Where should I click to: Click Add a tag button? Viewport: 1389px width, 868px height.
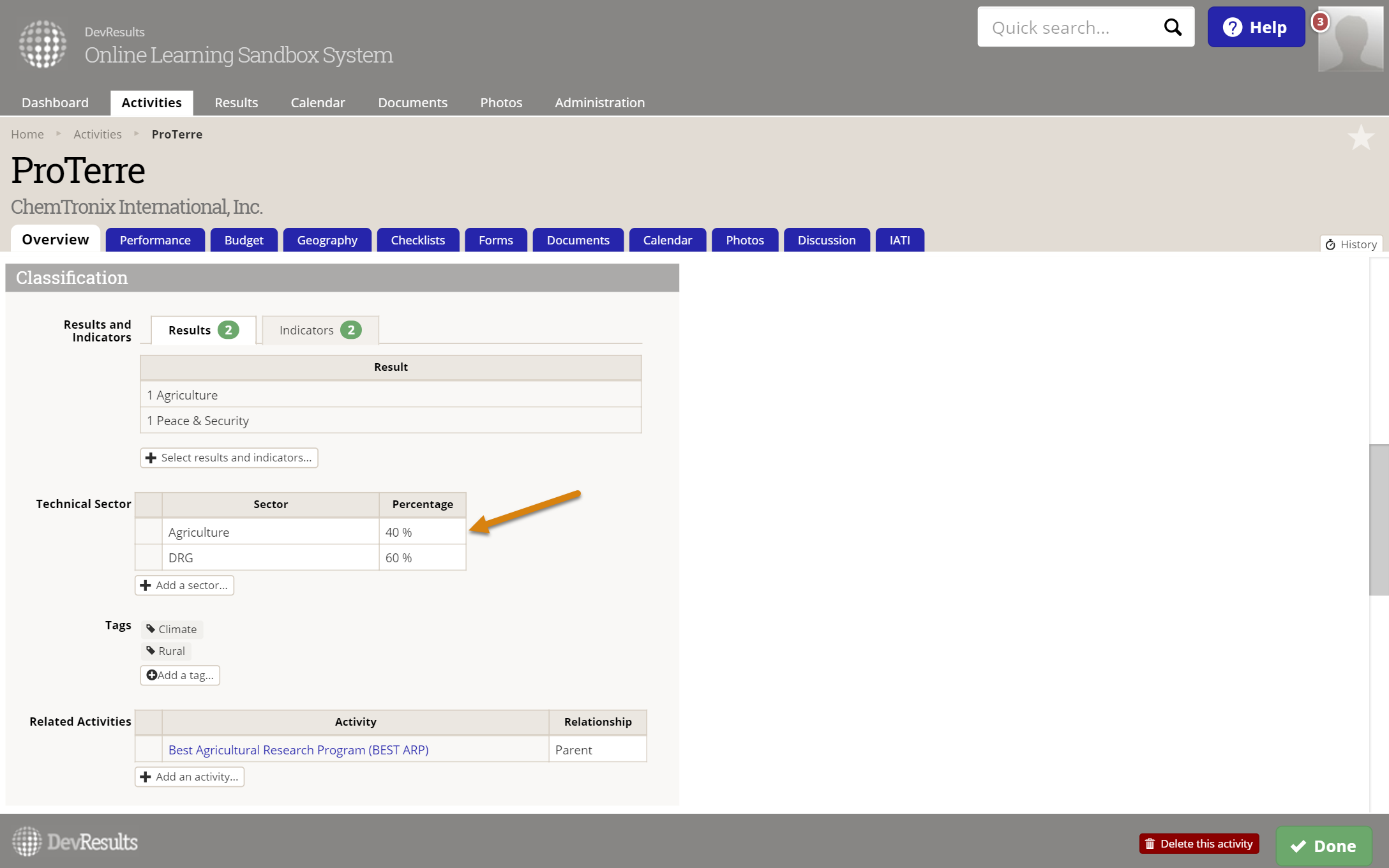(180, 675)
